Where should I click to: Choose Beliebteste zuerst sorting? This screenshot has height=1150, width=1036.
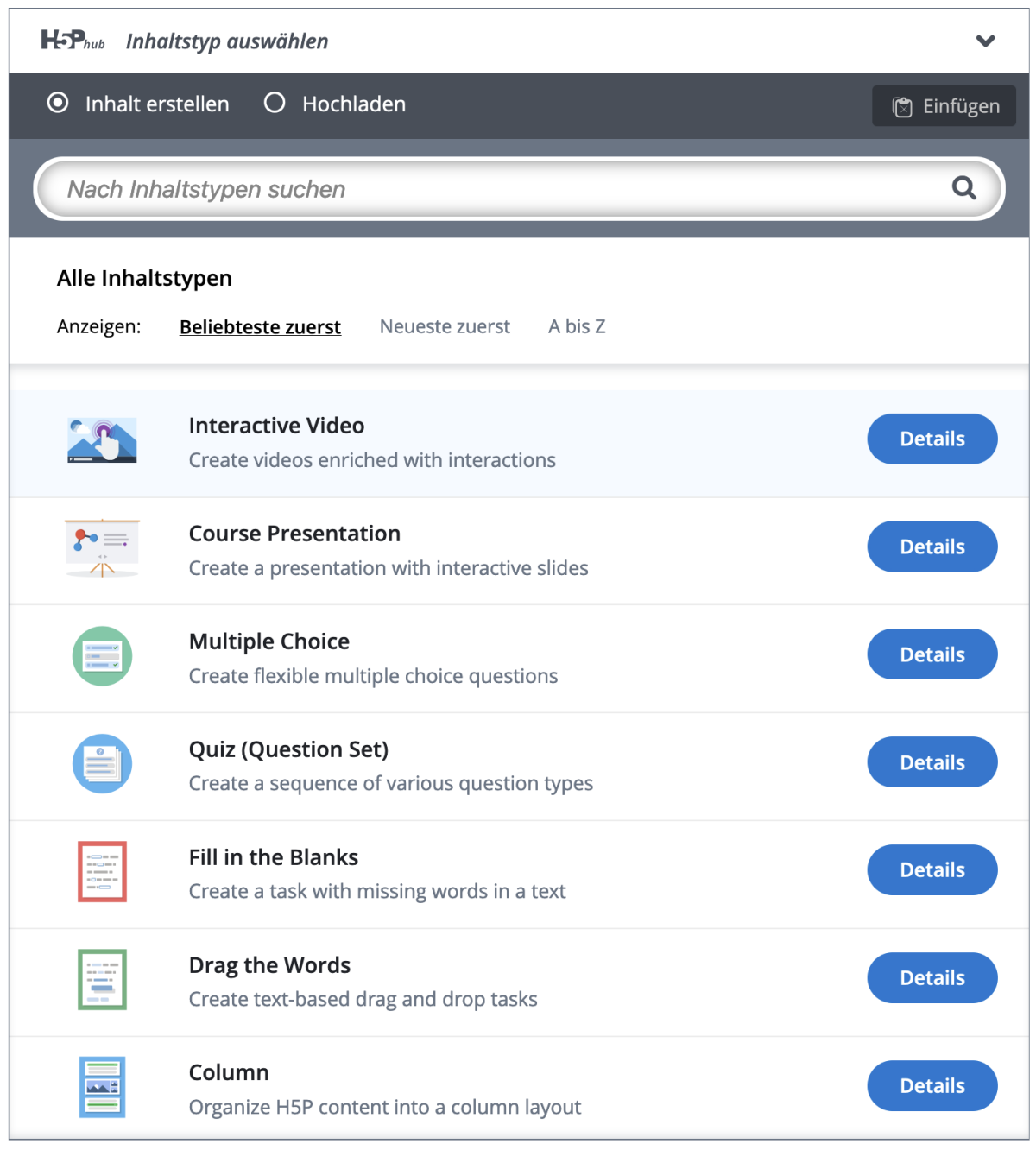point(260,327)
